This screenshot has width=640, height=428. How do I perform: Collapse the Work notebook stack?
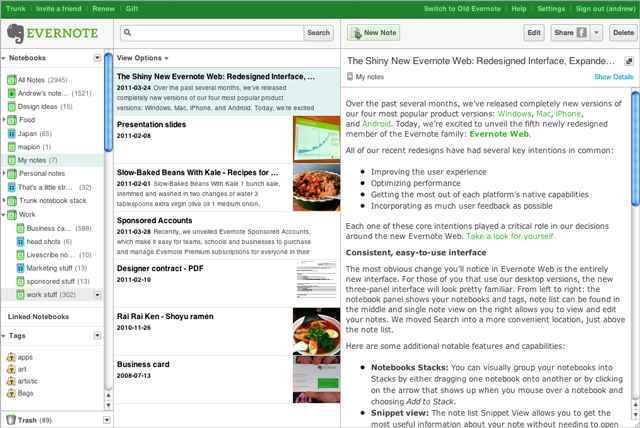(5, 214)
